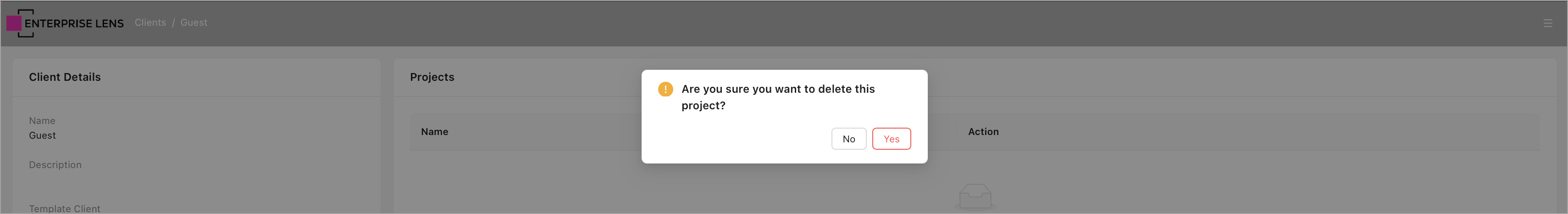Go to the Clients breadcrumb link
1568x214 pixels.
pyautogui.click(x=150, y=23)
